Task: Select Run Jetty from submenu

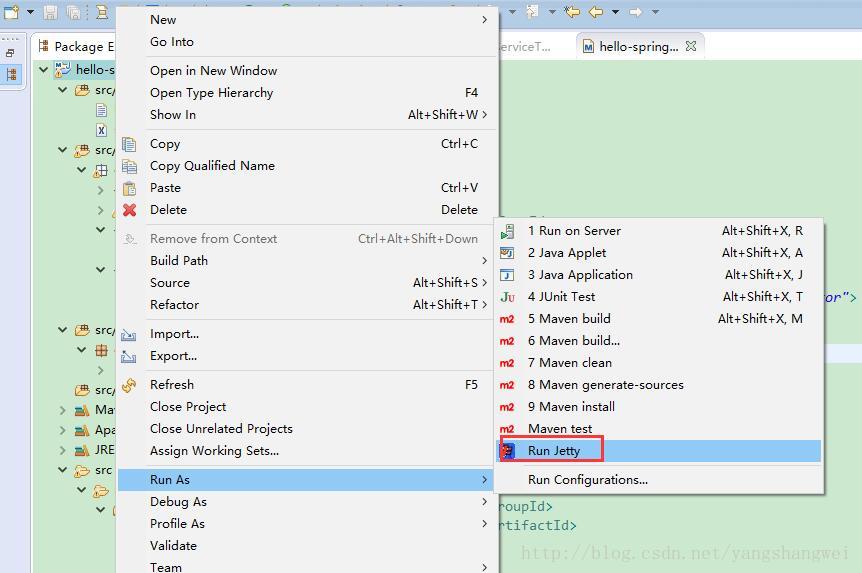Action: tap(659, 451)
